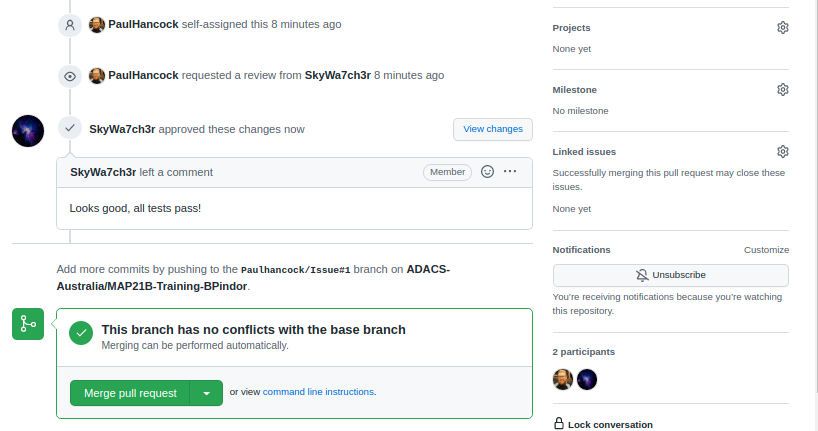Click PaulHancock's participant avatar
Image resolution: width=818 pixels, height=431 pixels.
pos(563,379)
